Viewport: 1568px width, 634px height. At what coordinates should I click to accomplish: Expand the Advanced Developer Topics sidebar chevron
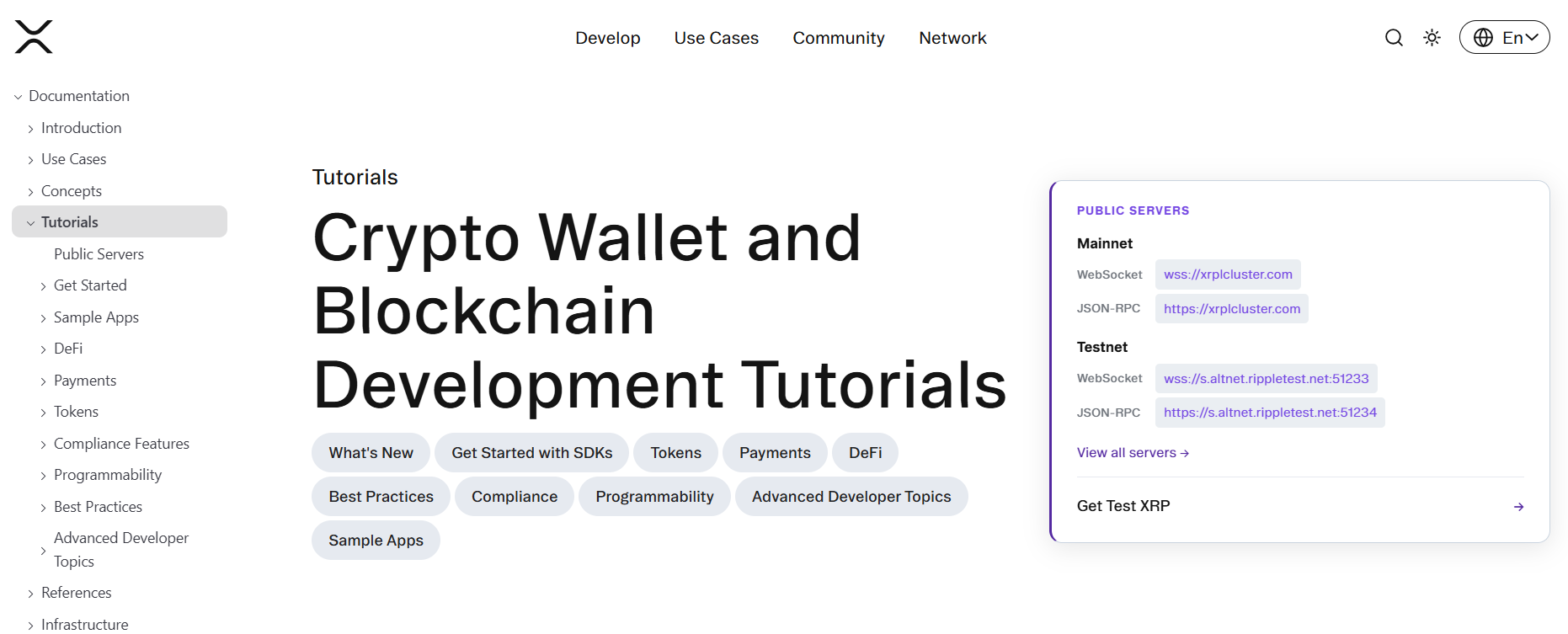click(x=43, y=551)
